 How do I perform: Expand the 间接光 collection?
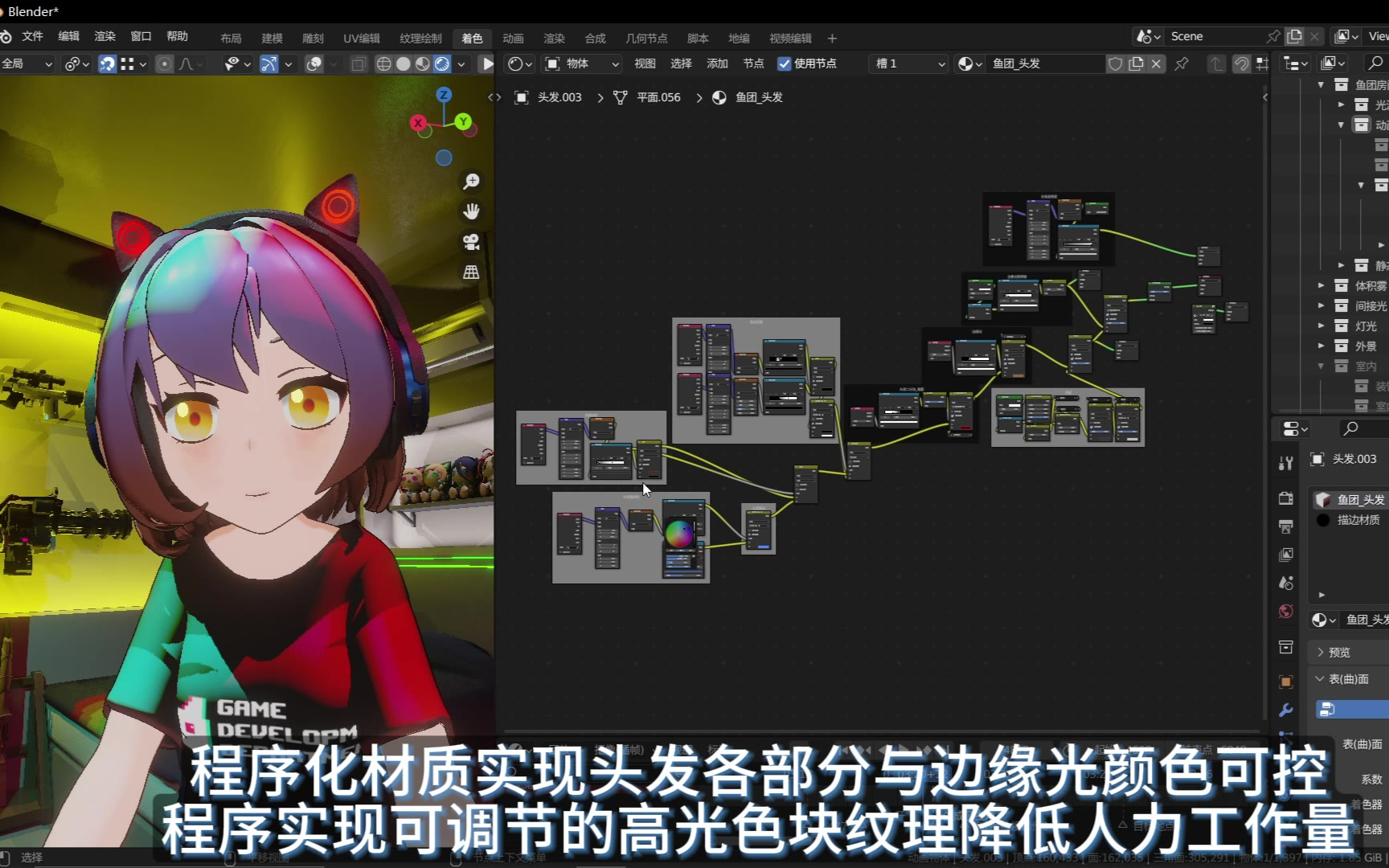1321,305
